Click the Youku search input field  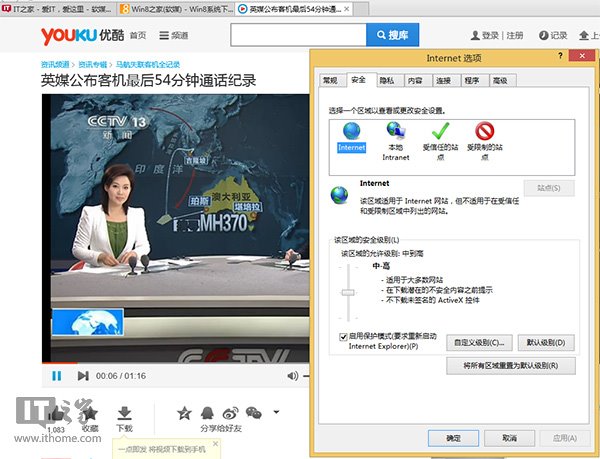coord(297,35)
